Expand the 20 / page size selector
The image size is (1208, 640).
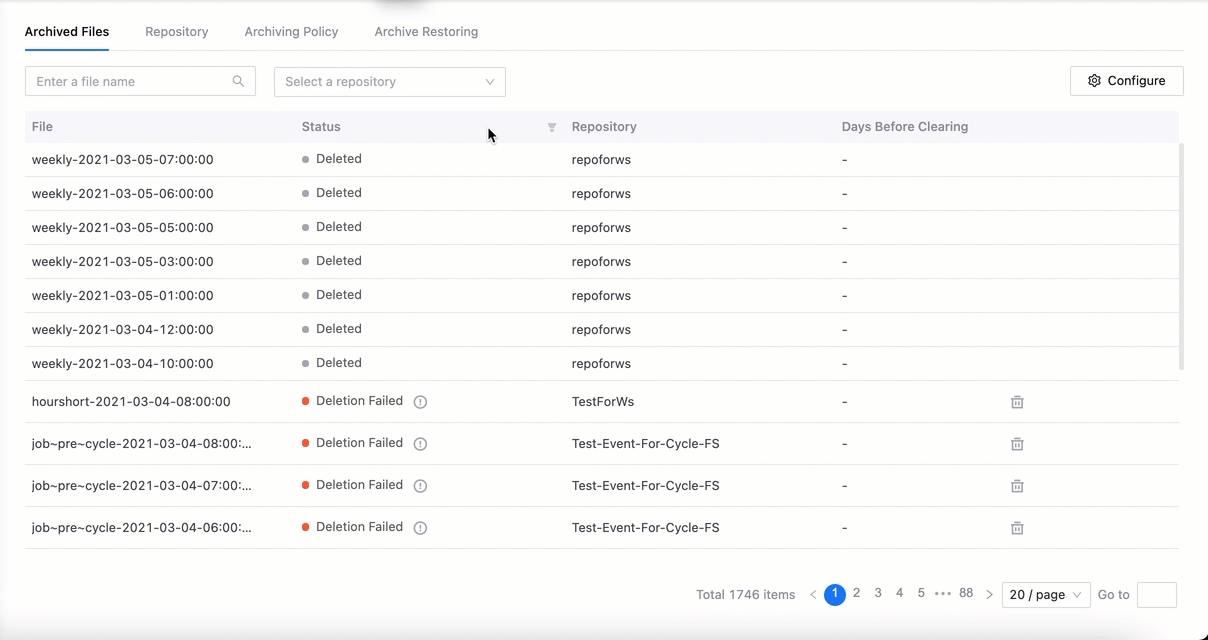(1046, 595)
